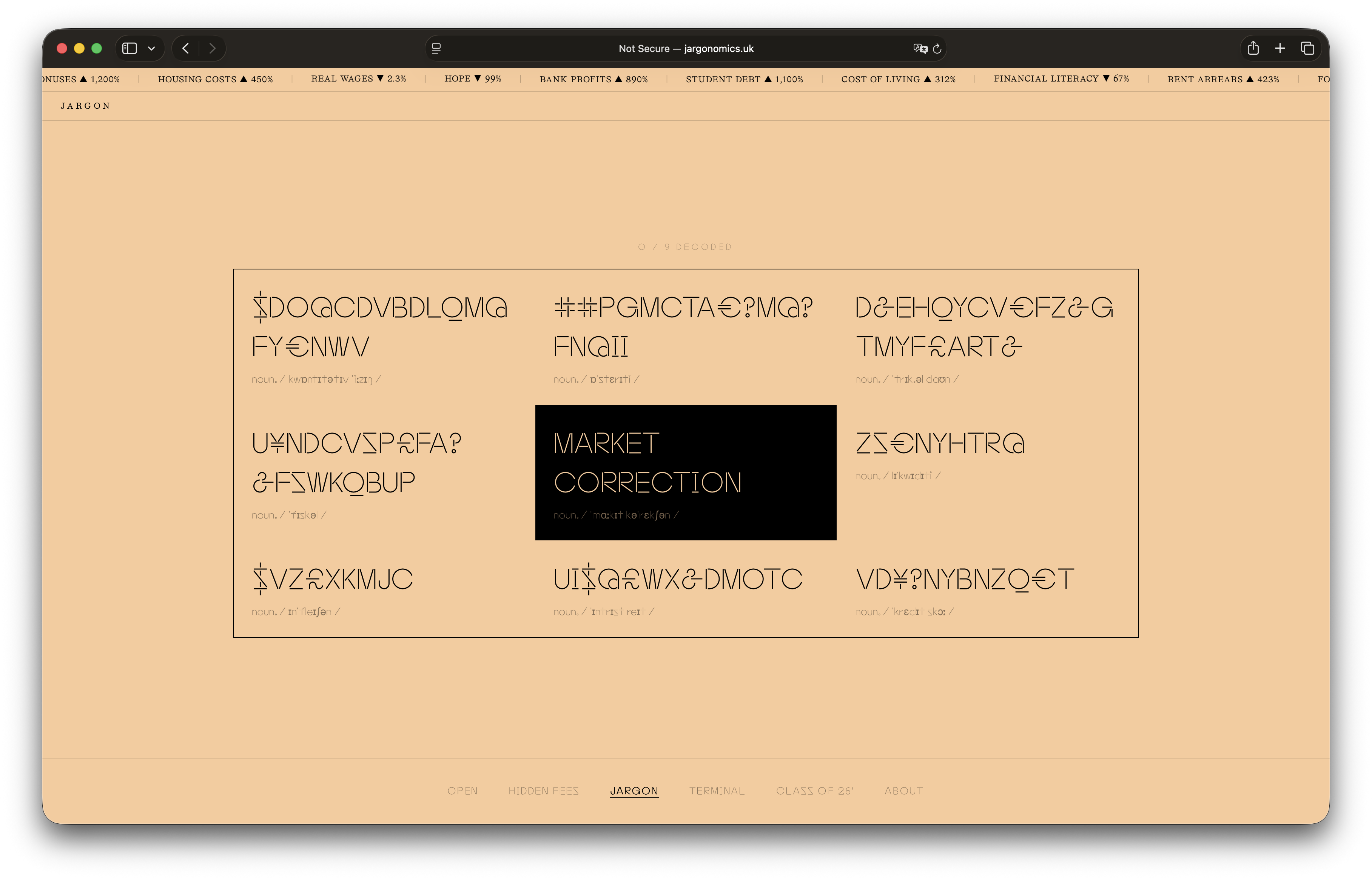Click the Share icon
1372x880 pixels.
pos(1253,48)
